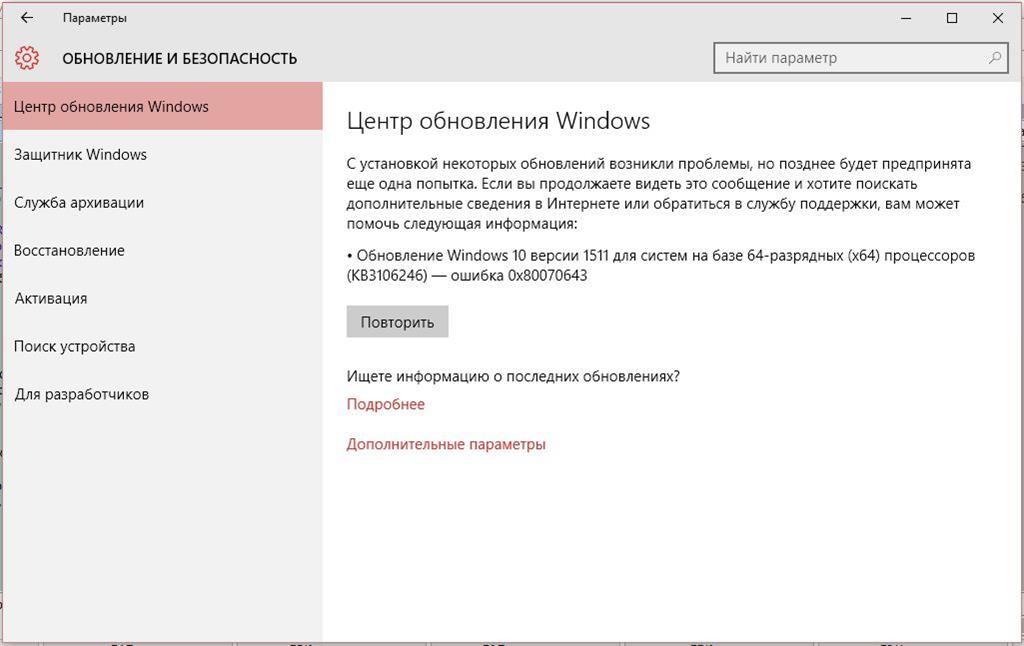This screenshot has height=646, width=1024.
Task: Click the error text with KB3106246
Action: pyautogui.click(x=660, y=265)
